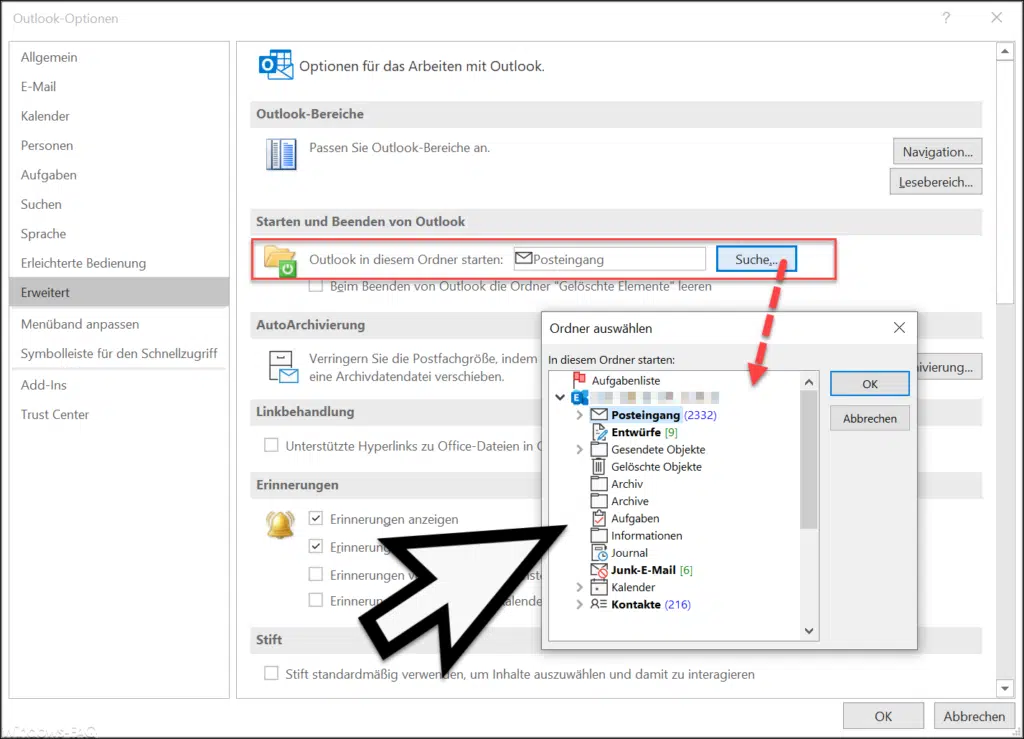Viewport: 1024px width, 739px height.
Task: Click the yellow reminders bell icon
Action: point(280,523)
